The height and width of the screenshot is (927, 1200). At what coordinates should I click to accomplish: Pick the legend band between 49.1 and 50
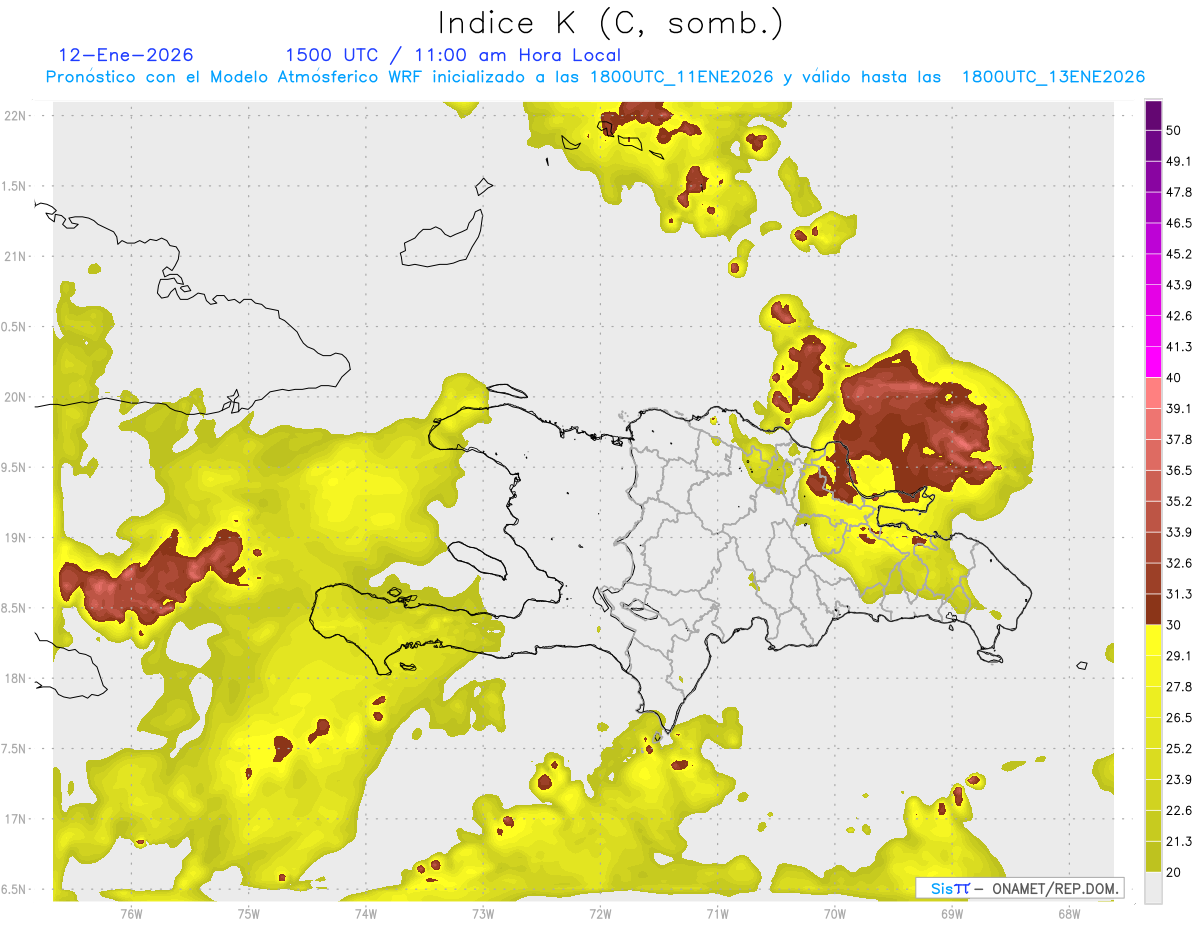(1153, 145)
